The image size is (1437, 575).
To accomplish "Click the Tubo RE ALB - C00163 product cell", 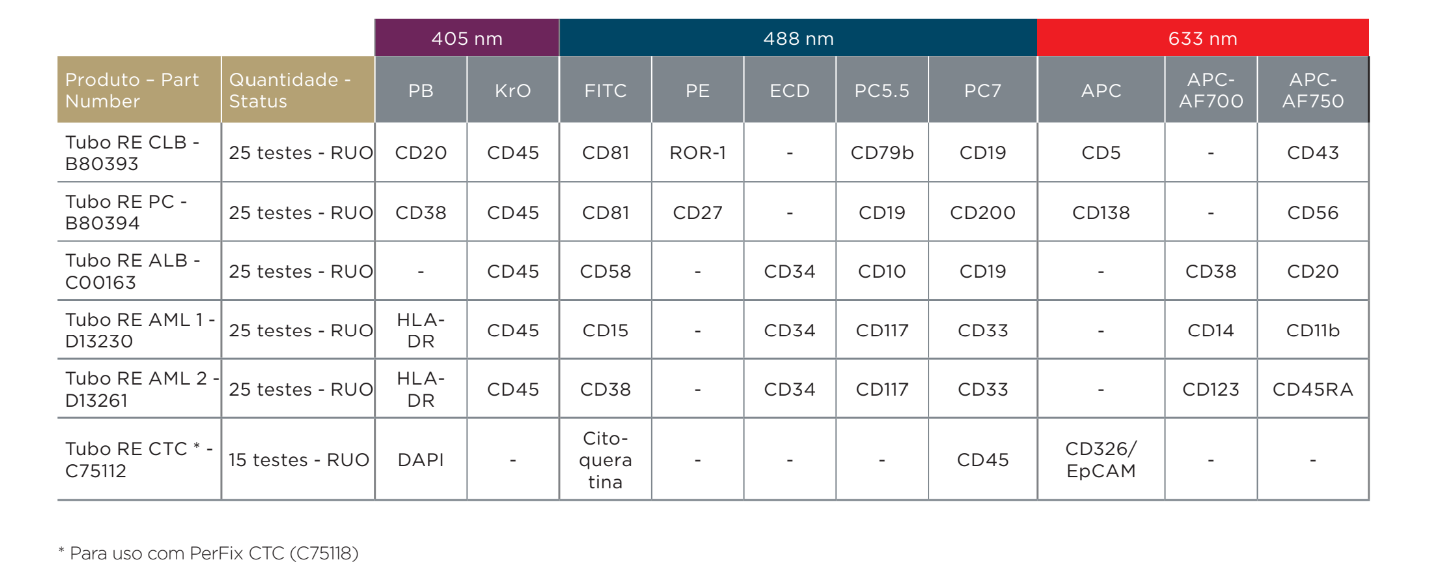I will [x=138, y=271].
